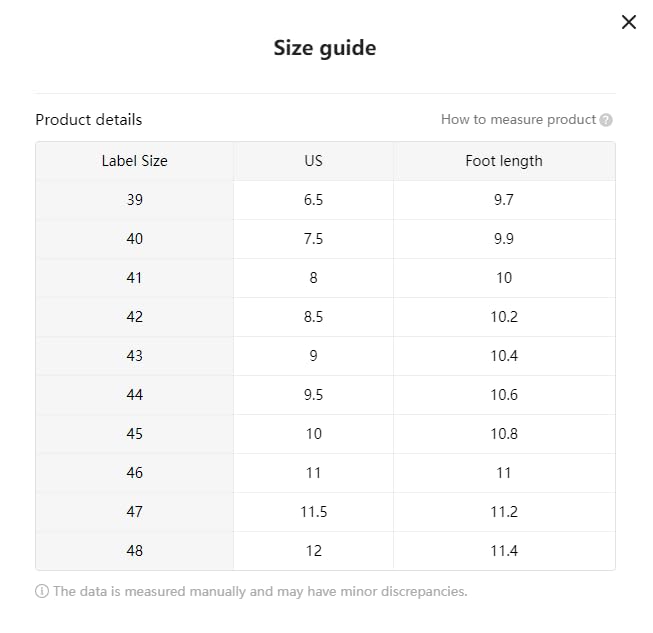653x633 pixels.
Task: Click the Foot length column header
Action: point(504,160)
